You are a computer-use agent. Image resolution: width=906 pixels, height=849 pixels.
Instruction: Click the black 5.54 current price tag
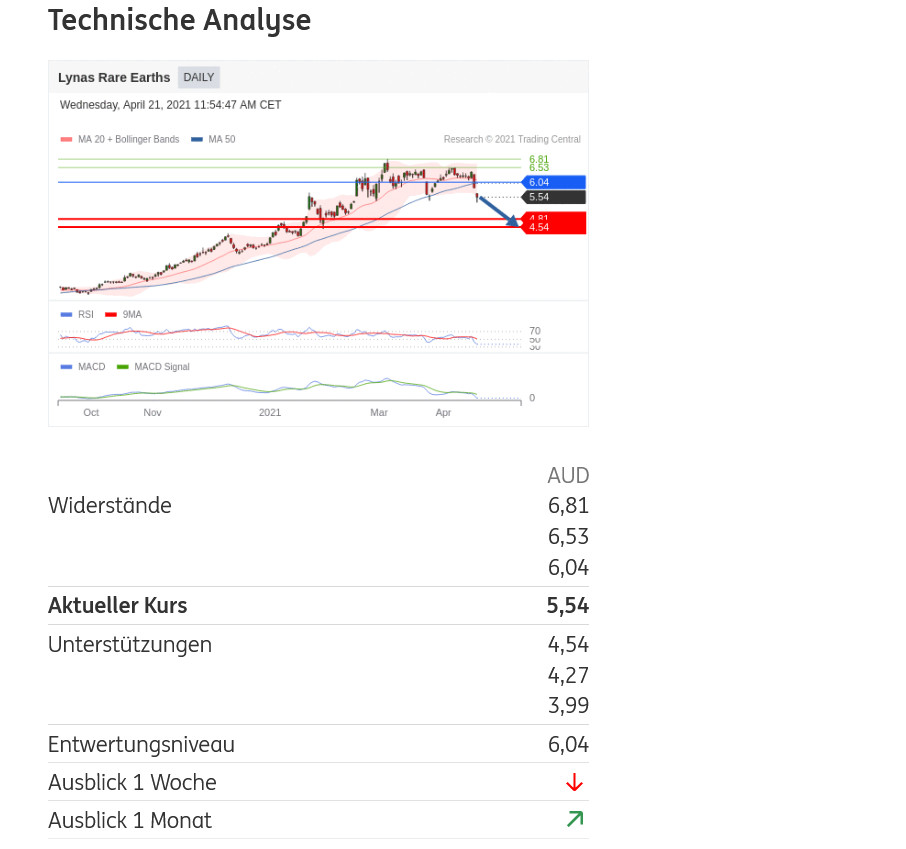[553, 197]
